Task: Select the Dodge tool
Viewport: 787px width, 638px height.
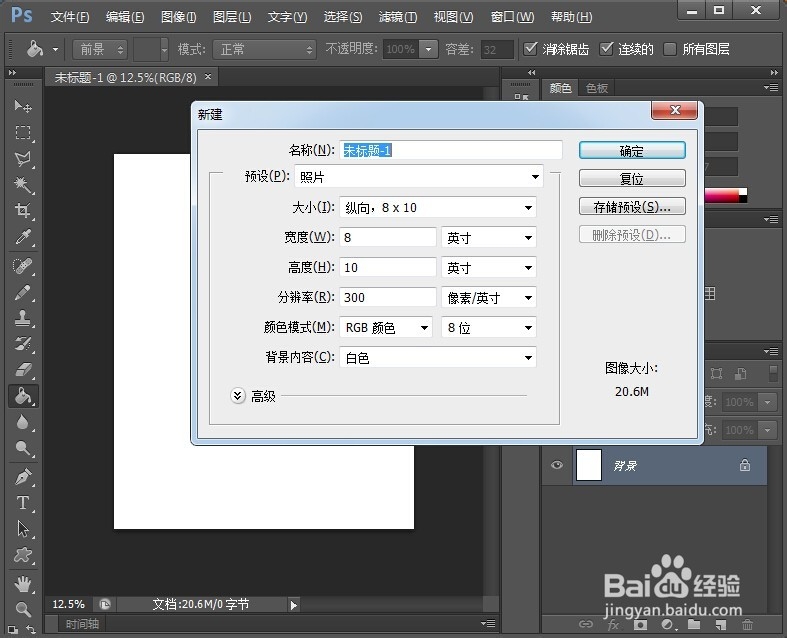Action: 23,448
